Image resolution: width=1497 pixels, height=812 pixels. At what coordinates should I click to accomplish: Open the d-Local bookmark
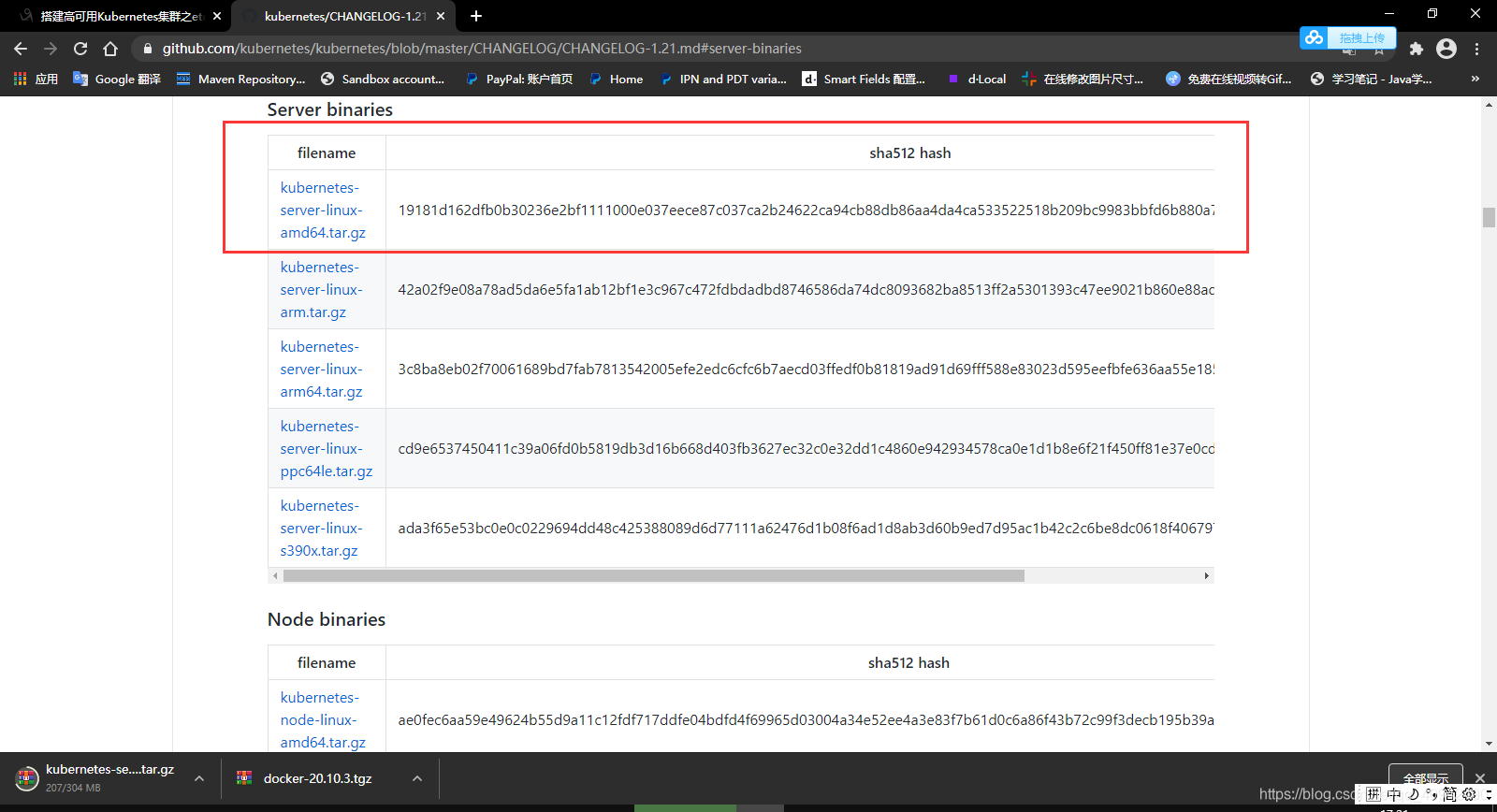coord(976,79)
